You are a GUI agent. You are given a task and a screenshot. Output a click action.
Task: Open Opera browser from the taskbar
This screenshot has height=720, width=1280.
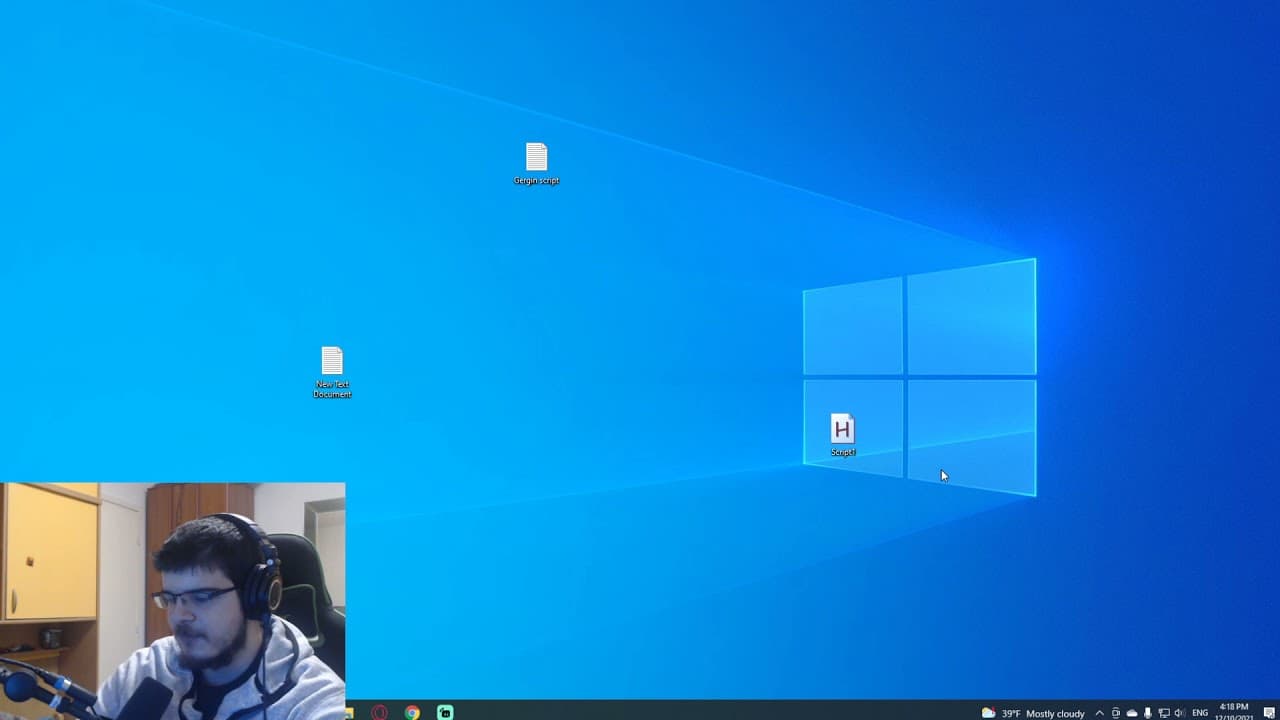pos(380,713)
